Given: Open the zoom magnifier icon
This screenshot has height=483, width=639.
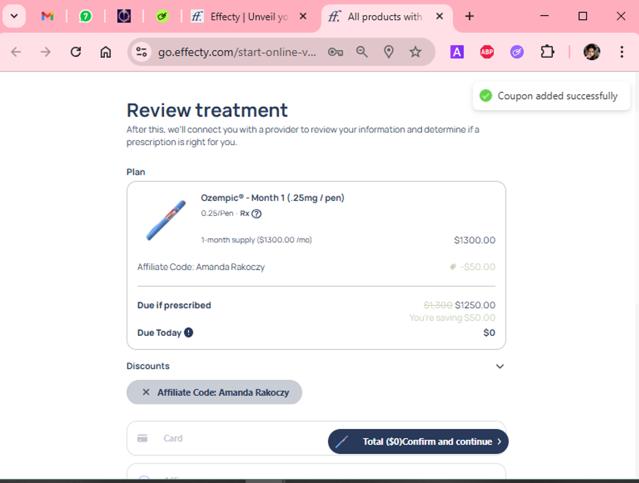Looking at the screenshot, I should point(362,52).
